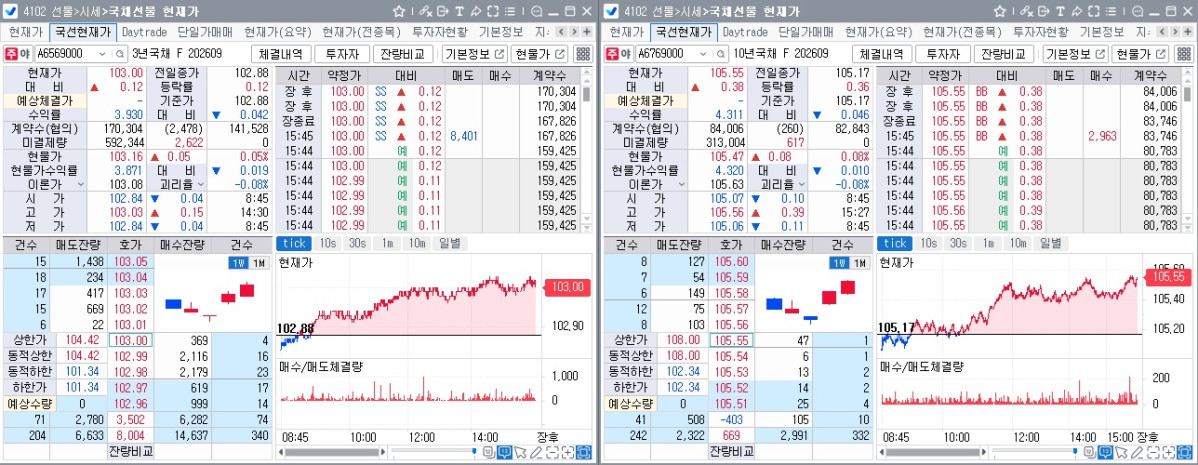
Task: Open list menu icon in right window title bar
Action: (1110, 11)
